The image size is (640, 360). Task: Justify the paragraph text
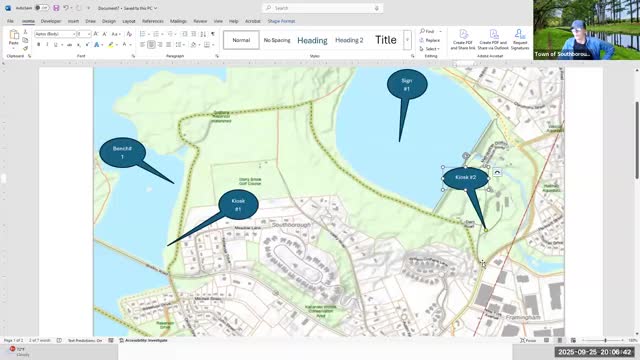[x=168, y=44]
